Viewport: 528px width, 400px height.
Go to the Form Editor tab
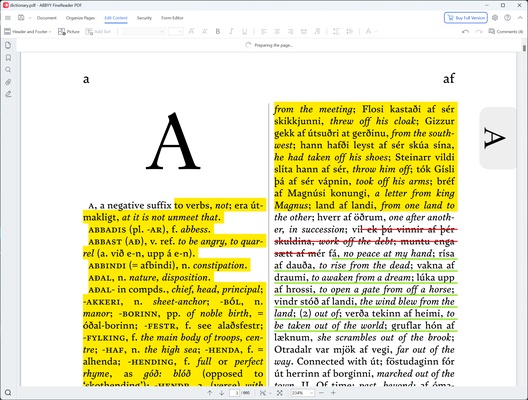tap(172, 18)
